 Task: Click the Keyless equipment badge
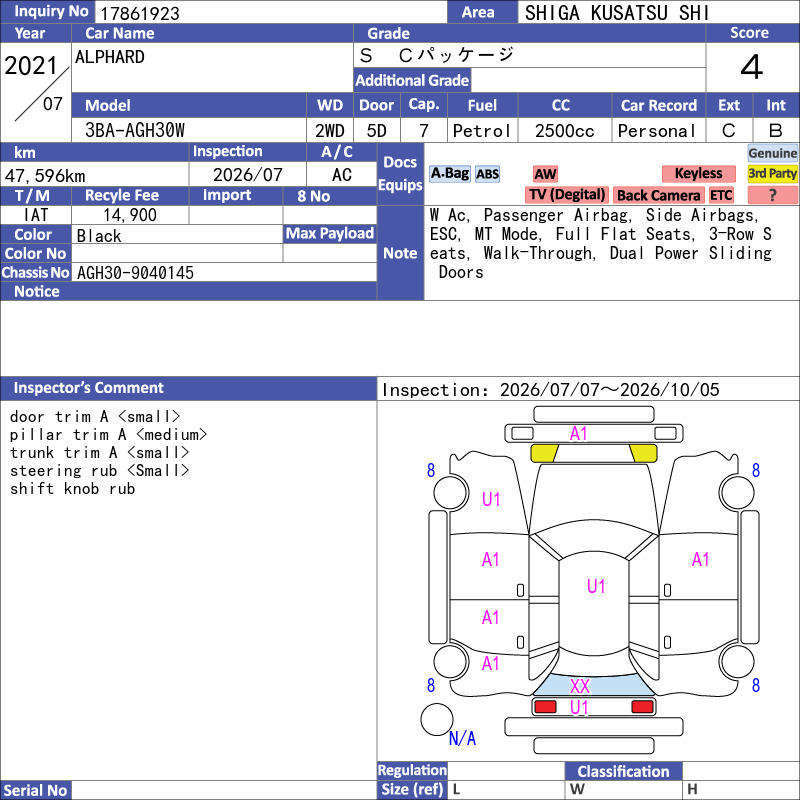coord(698,173)
